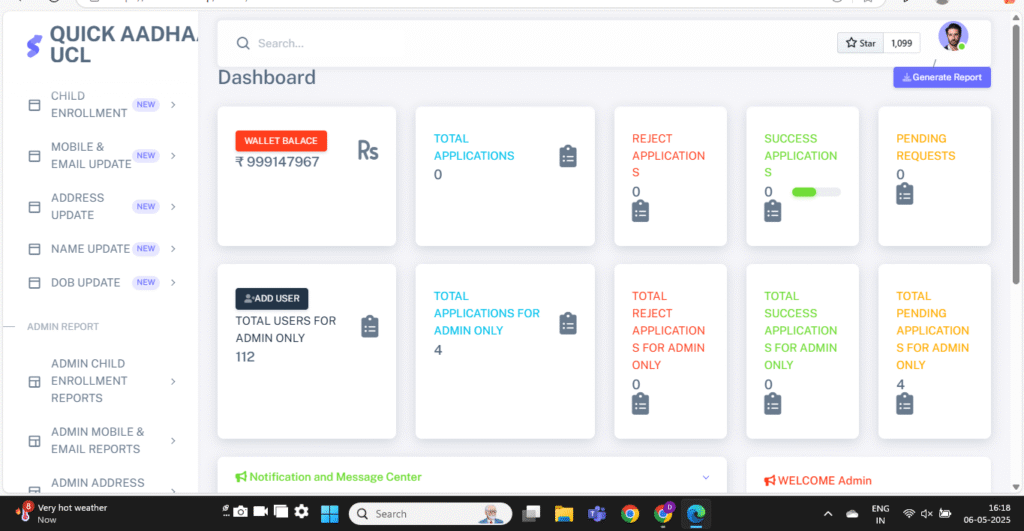Collapse the Notification and Message Center chevron
1024x531 pixels.
tap(706, 477)
